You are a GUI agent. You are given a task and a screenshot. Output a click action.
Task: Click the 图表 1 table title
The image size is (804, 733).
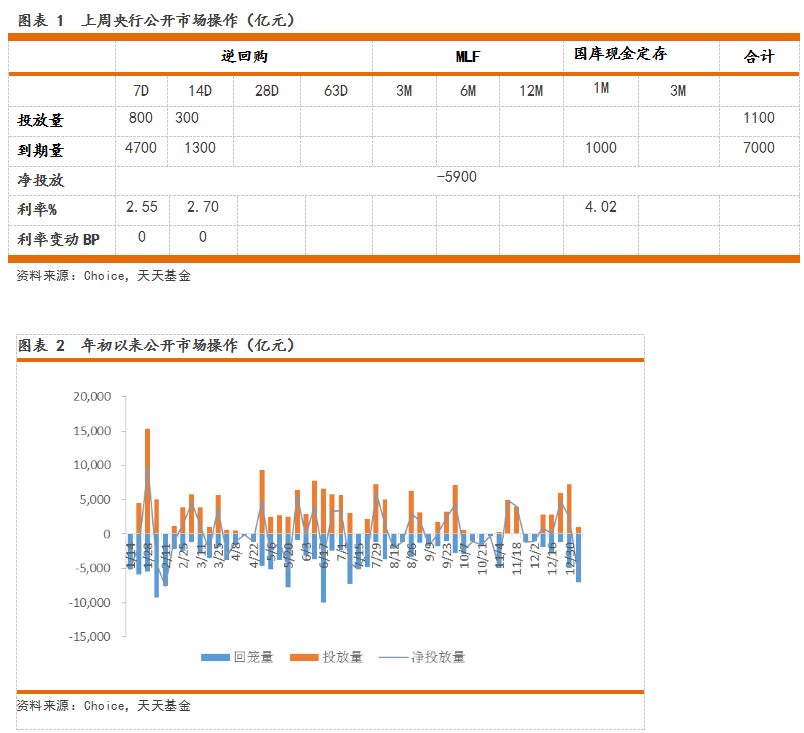[156, 21]
